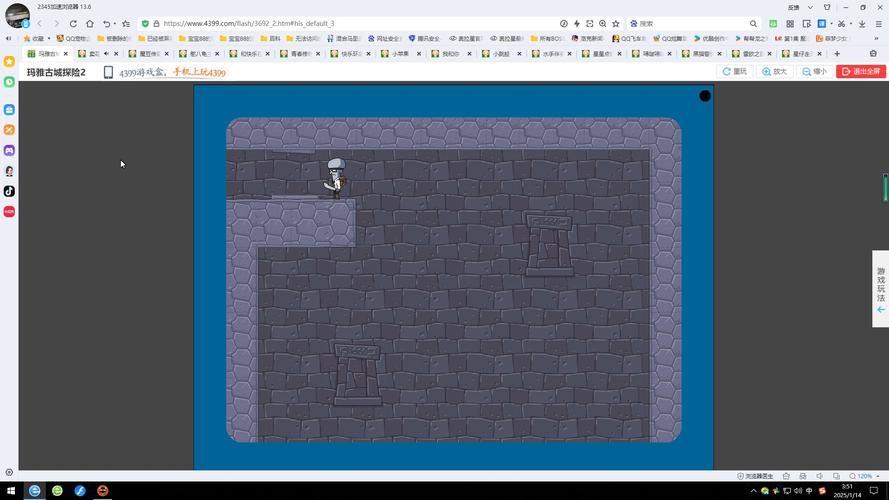Open the scissors screenshot tool

[841, 24]
